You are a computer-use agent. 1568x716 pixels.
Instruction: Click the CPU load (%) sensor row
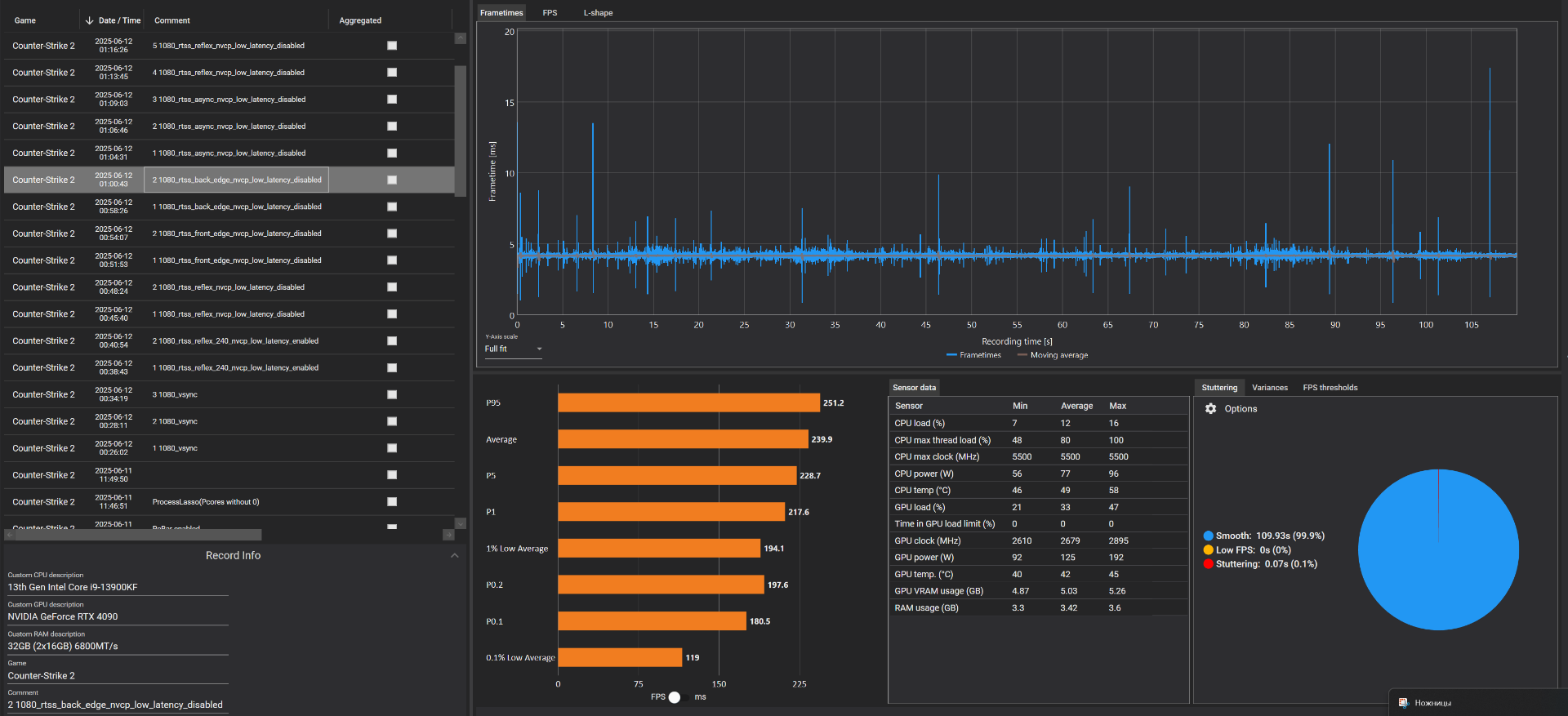pos(1038,423)
